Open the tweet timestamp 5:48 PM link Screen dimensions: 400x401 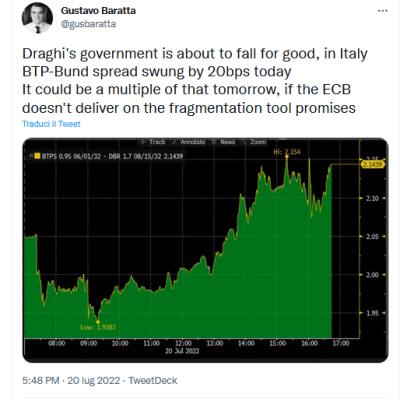[x=41, y=380]
